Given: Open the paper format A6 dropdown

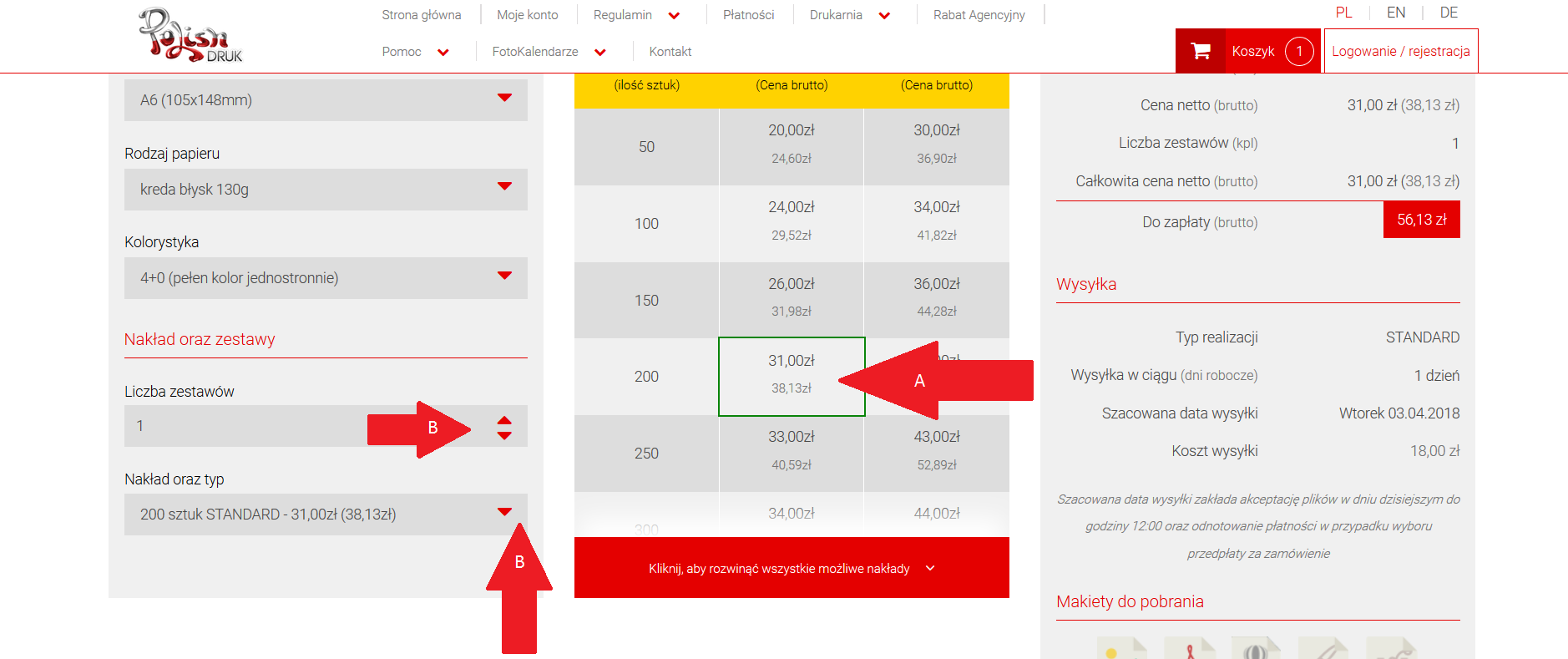Looking at the screenshot, I should pos(326,100).
